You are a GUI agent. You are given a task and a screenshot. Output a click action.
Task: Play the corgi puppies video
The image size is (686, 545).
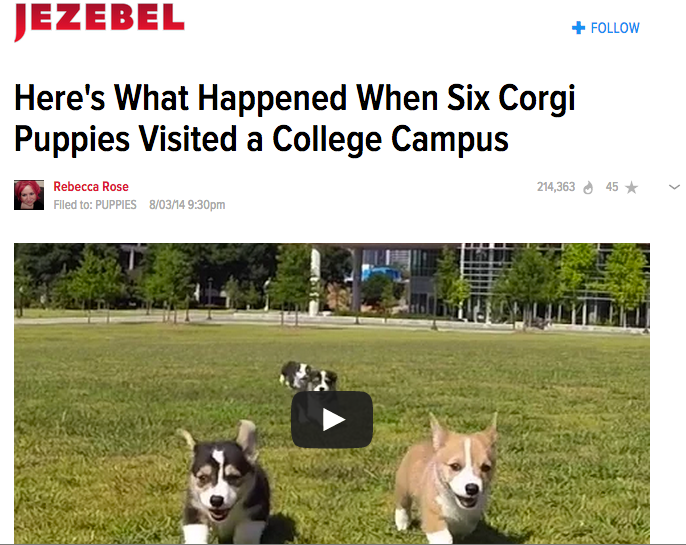point(332,420)
